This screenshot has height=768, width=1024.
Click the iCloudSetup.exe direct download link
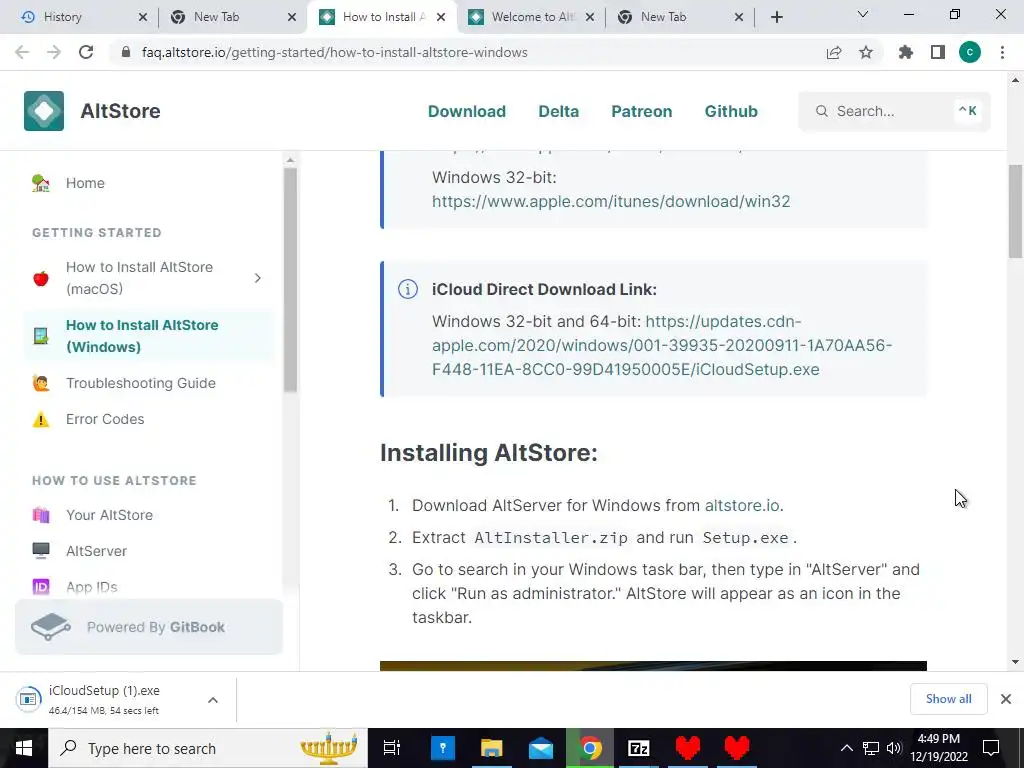pyautogui.click(x=662, y=345)
